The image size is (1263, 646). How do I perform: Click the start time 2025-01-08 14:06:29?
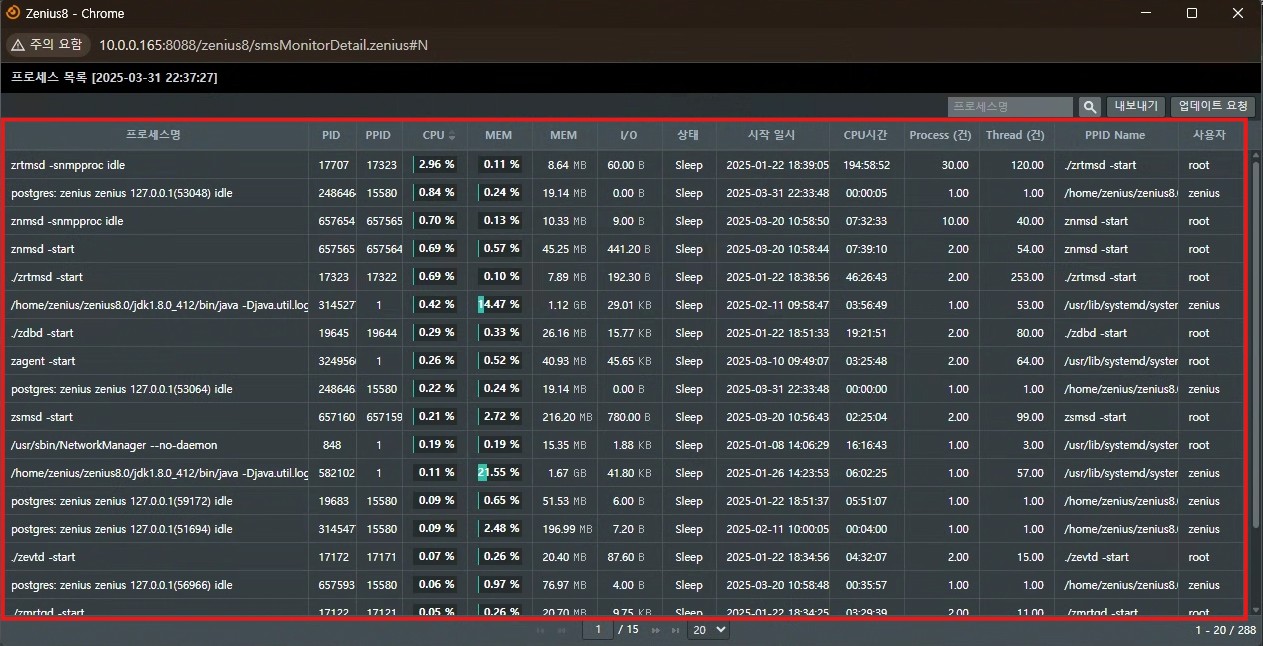click(777, 445)
